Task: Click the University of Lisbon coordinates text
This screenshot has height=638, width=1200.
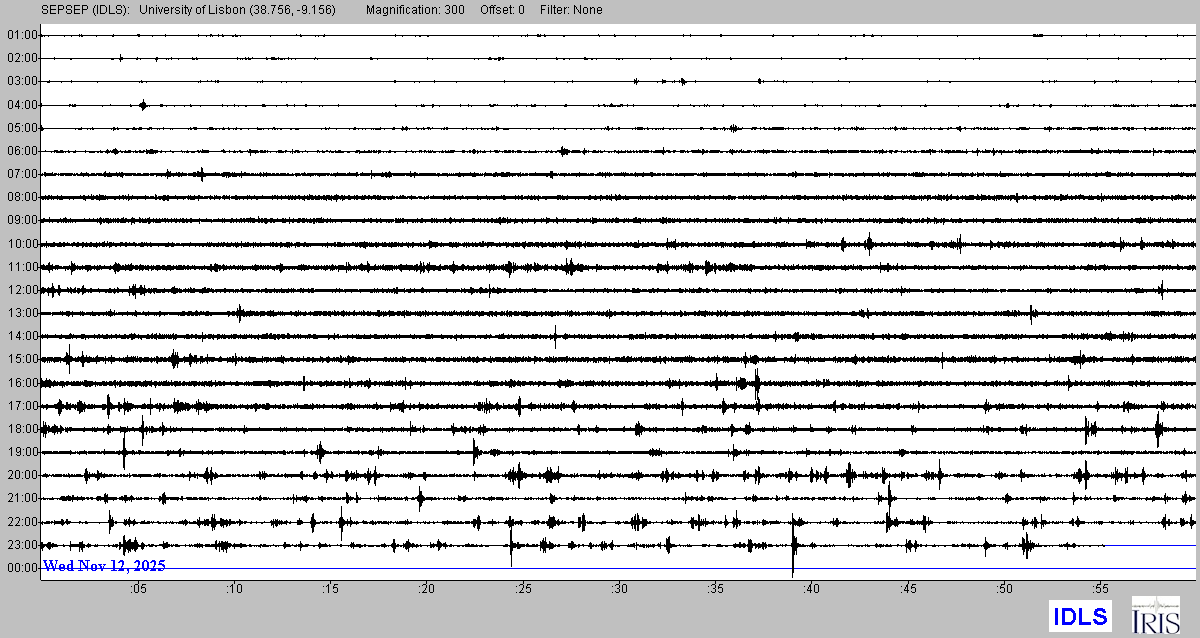Action: tap(237, 10)
